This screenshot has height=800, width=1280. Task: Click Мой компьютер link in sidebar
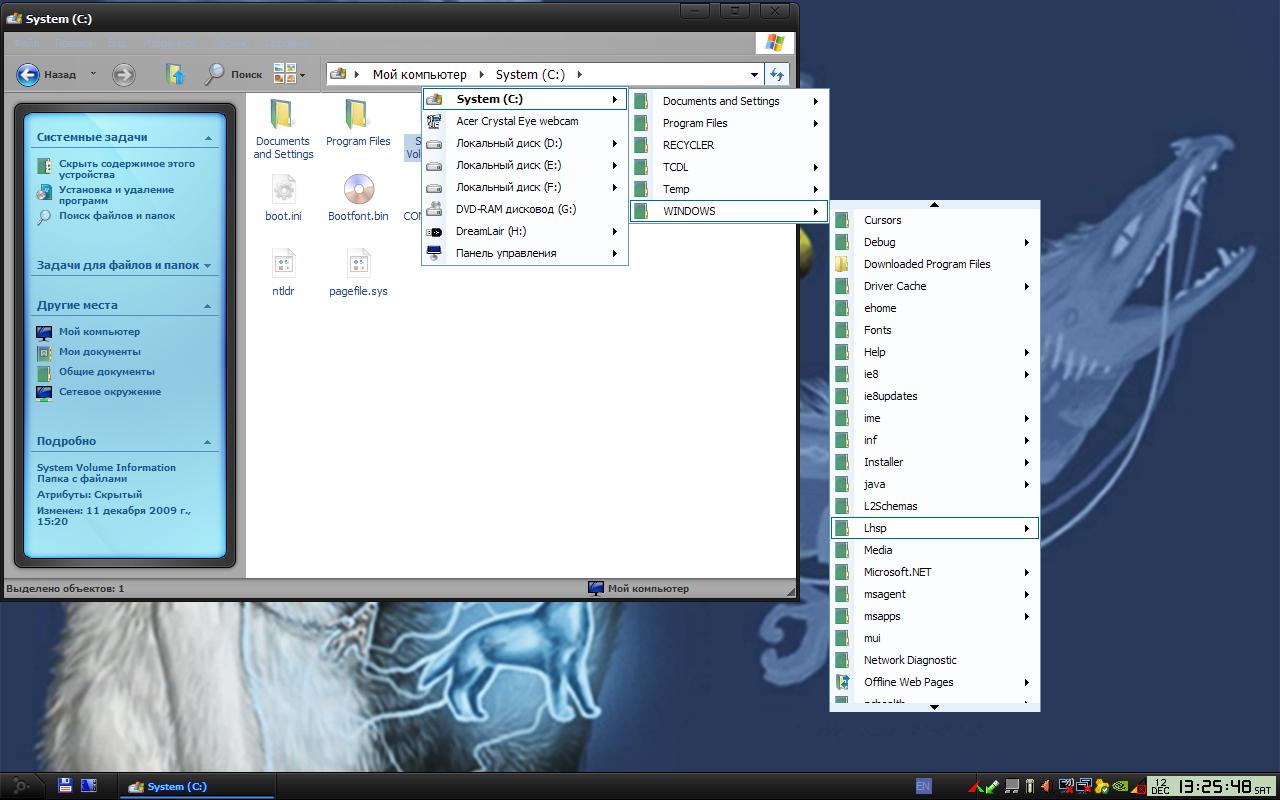coord(99,331)
